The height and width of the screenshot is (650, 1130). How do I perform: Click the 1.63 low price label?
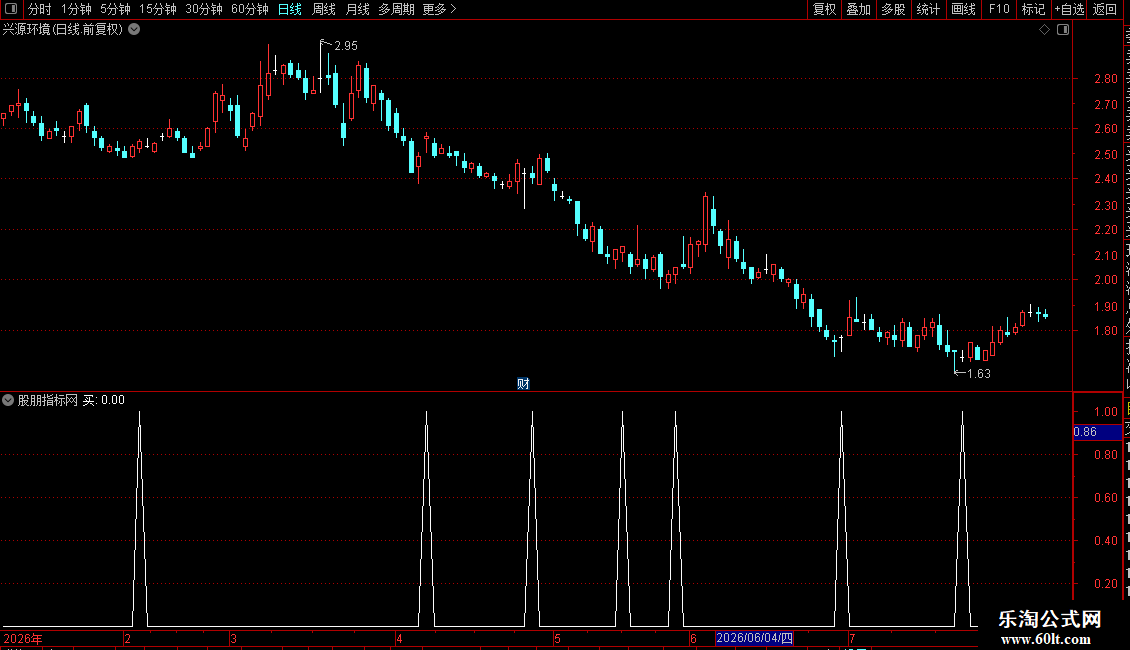979,373
